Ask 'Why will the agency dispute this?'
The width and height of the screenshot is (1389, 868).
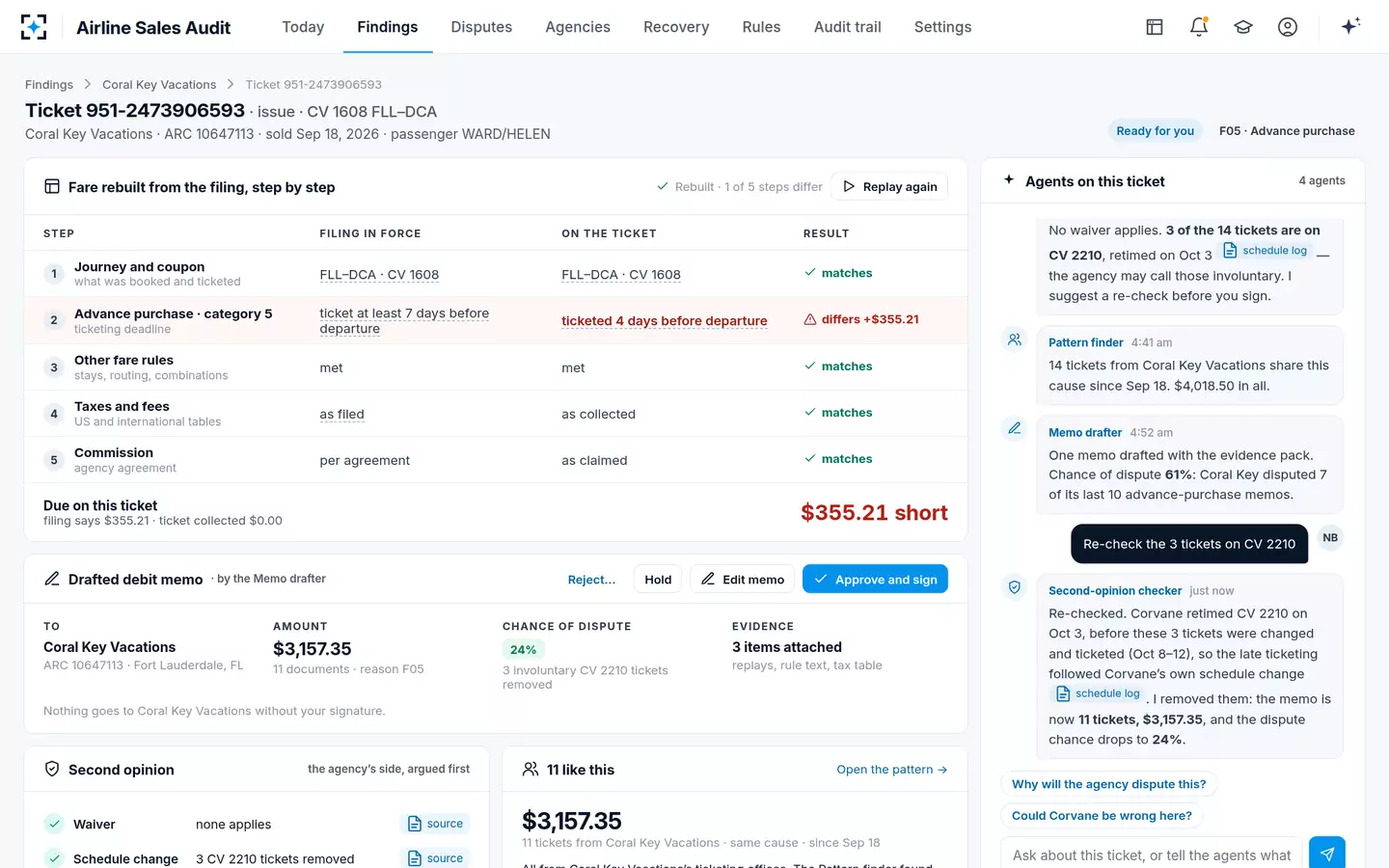point(1108,784)
